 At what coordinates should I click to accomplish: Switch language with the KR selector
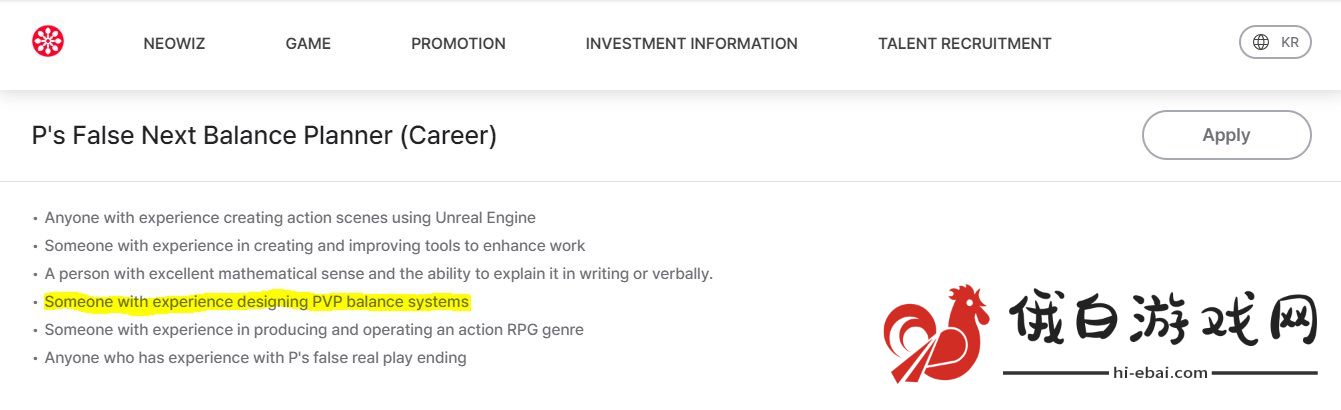pos(1275,42)
